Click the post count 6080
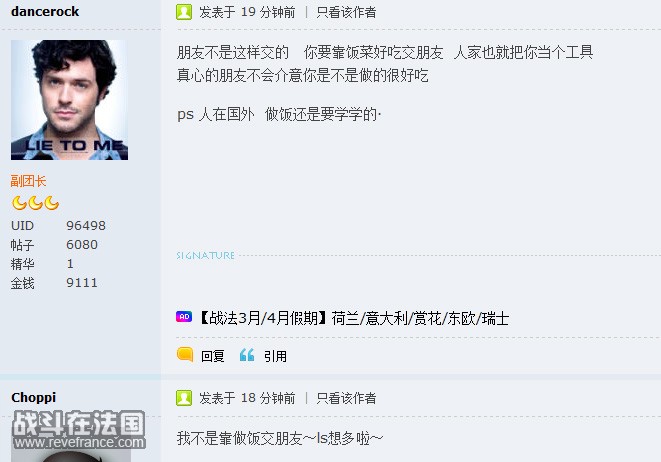This screenshot has width=661, height=462. tap(82, 244)
